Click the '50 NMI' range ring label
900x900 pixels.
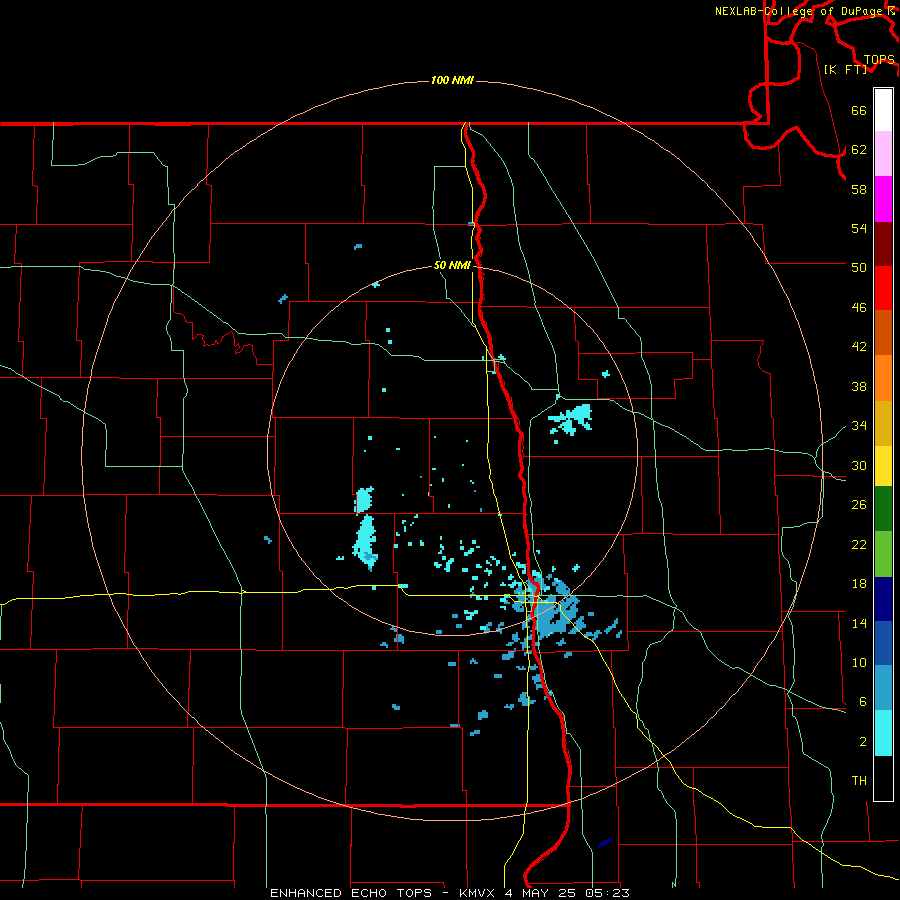point(452,265)
